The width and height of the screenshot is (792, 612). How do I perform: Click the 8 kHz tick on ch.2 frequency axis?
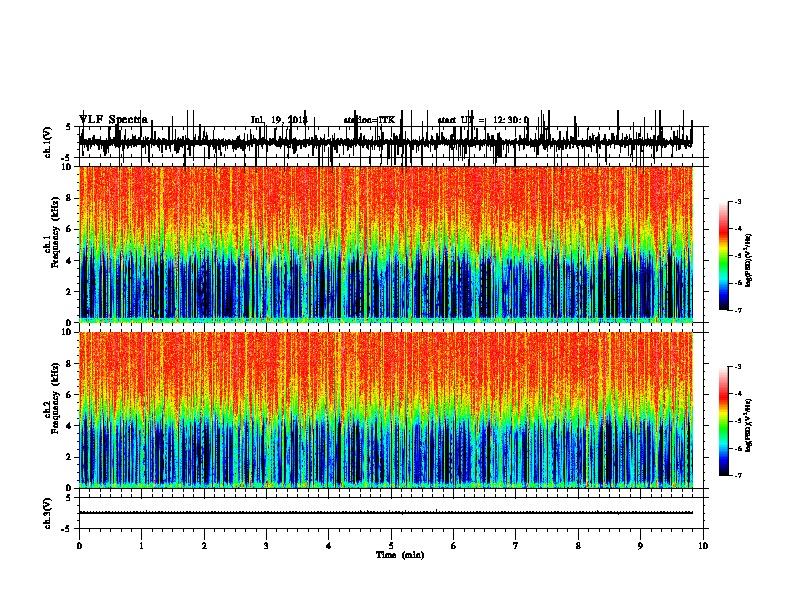tap(69, 364)
